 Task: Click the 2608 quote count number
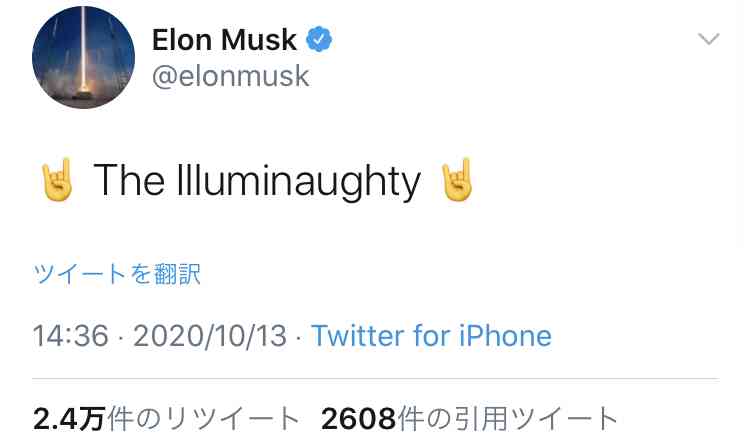pos(358,419)
